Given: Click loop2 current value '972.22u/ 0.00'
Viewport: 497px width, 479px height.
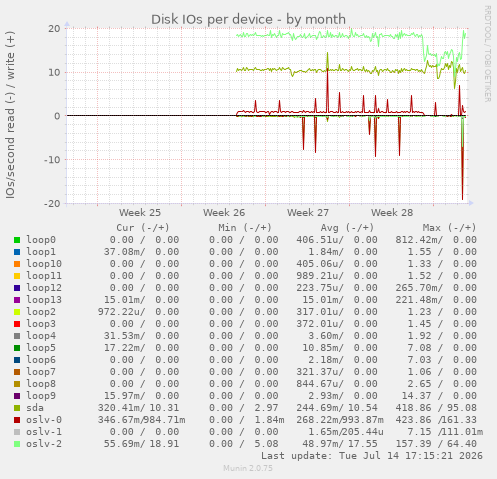Looking at the screenshot, I should point(138,312).
